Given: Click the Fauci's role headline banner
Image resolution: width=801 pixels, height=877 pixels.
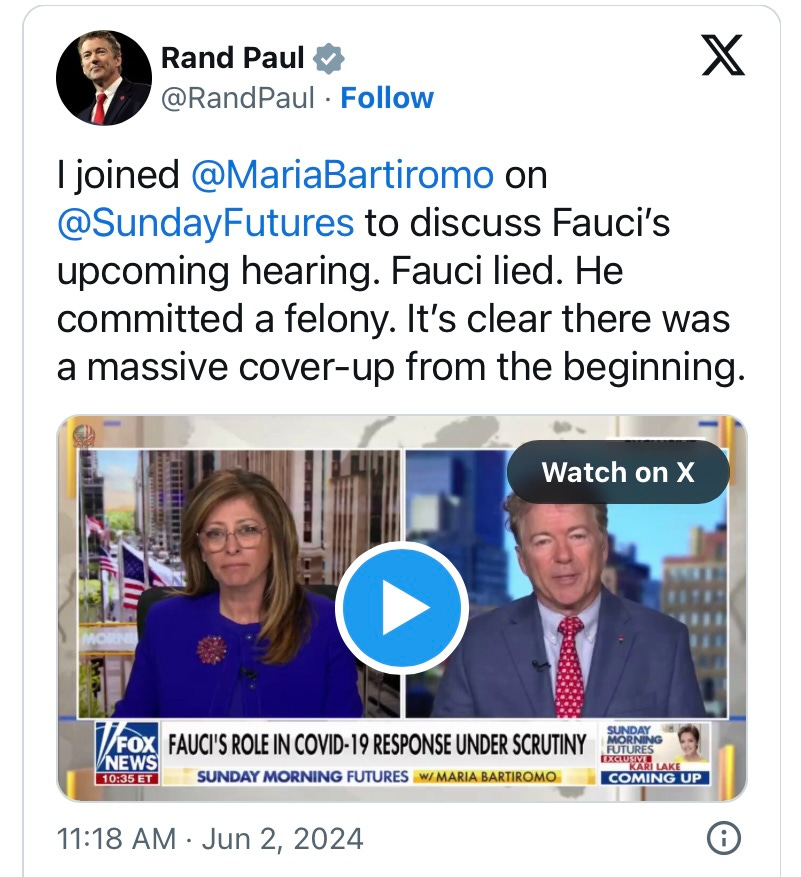Looking at the screenshot, I should pyautogui.click(x=377, y=745).
